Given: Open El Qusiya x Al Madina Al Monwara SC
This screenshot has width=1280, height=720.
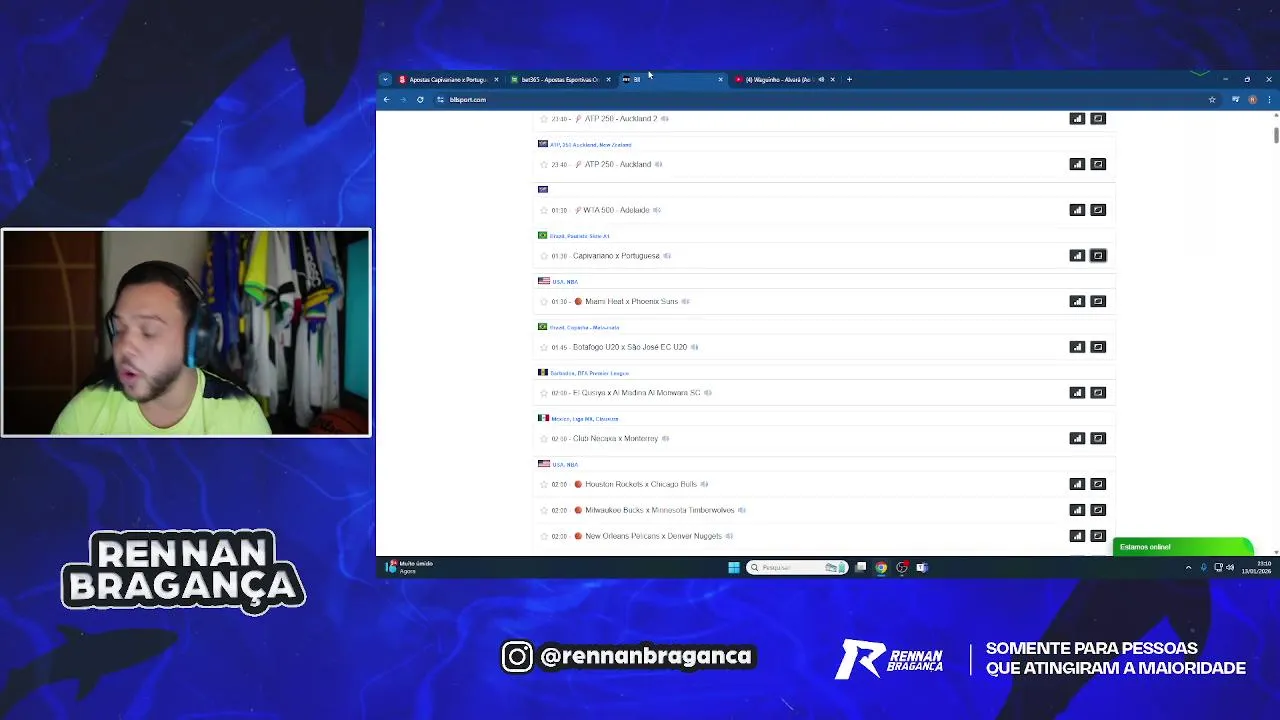Looking at the screenshot, I should click(636, 393).
